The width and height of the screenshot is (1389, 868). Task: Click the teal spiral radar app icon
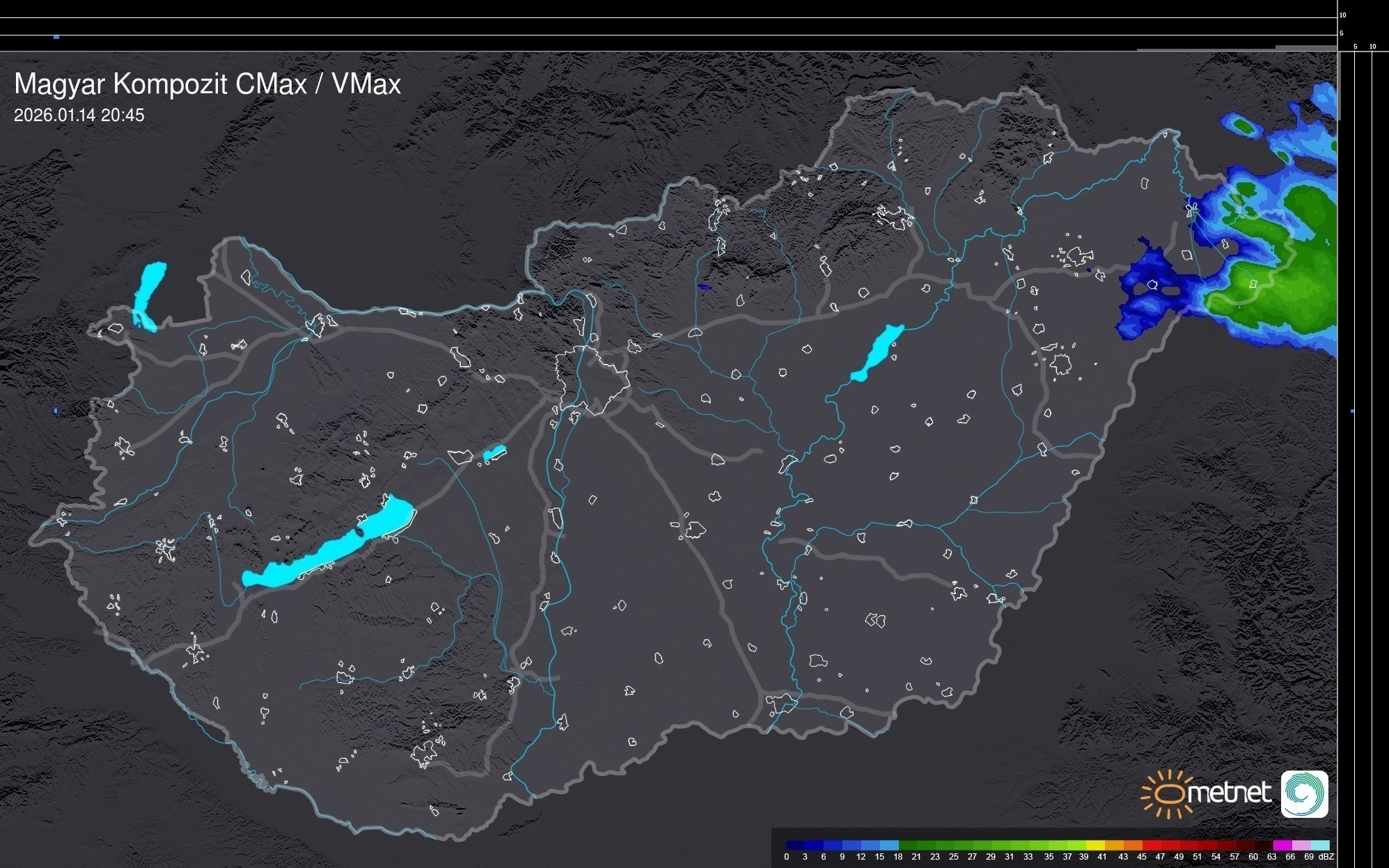click(x=1304, y=794)
